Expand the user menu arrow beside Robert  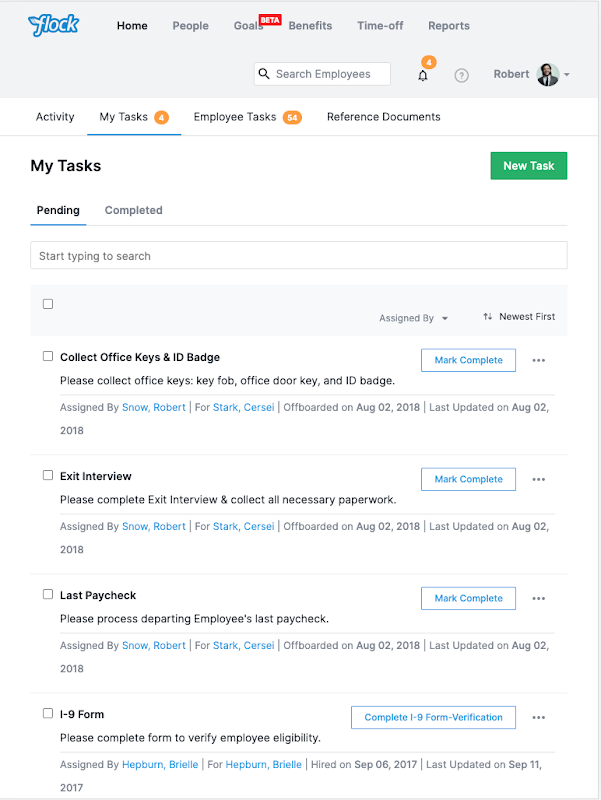[567, 75]
